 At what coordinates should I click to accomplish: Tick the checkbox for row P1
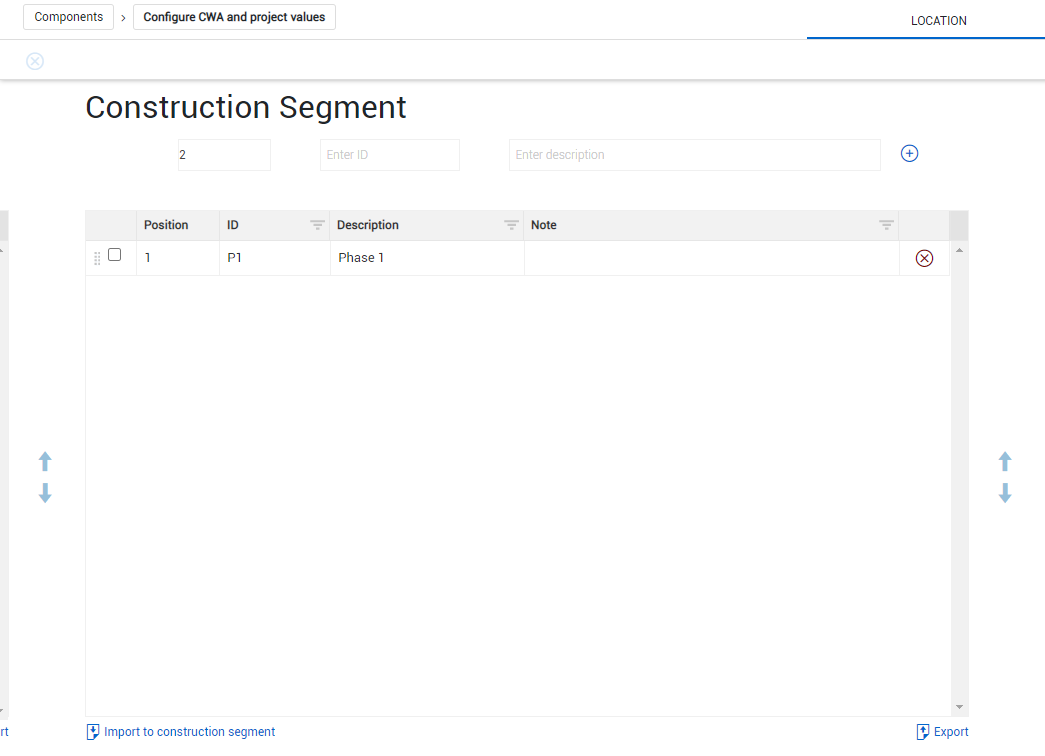tap(115, 255)
